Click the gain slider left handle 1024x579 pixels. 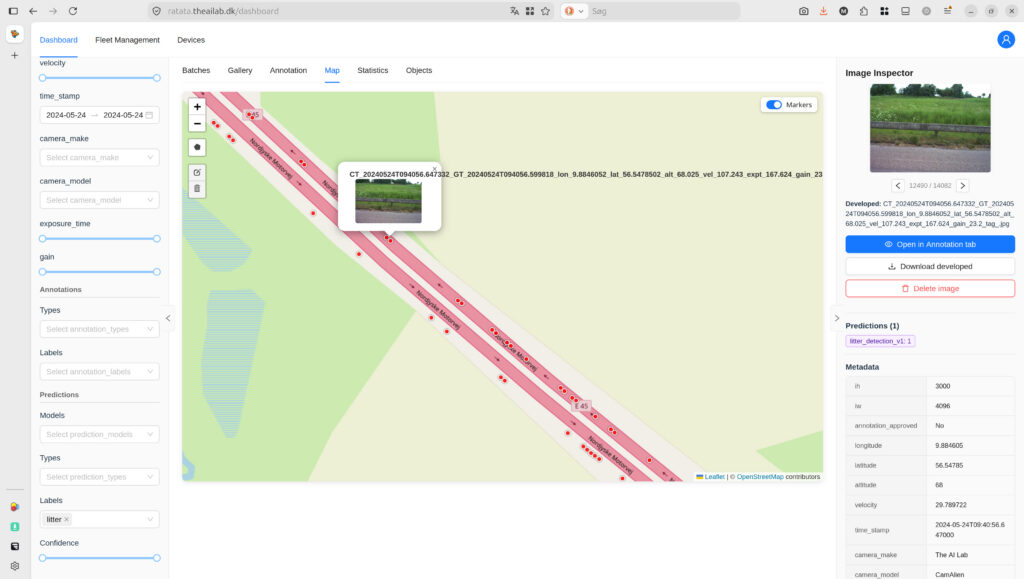tap(42, 272)
